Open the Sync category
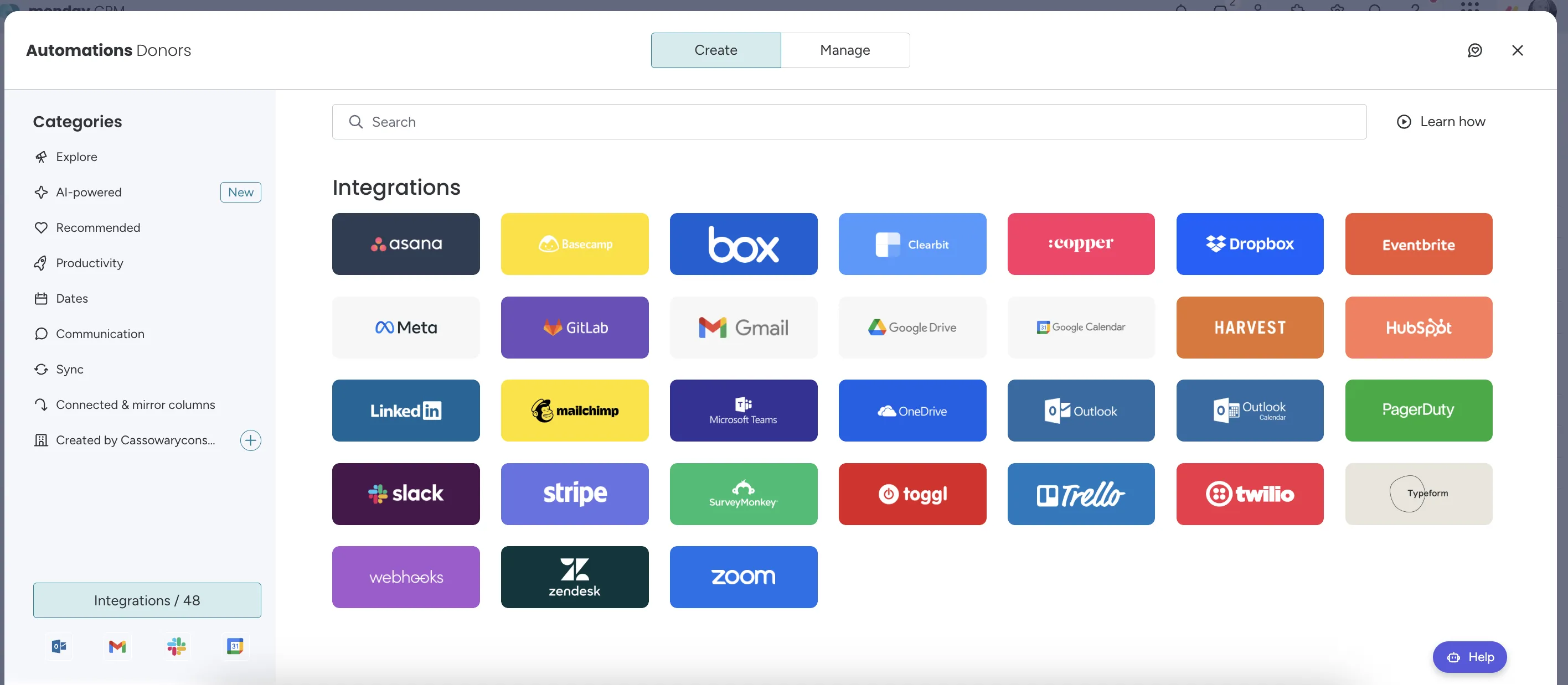 click(x=147, y=369)
